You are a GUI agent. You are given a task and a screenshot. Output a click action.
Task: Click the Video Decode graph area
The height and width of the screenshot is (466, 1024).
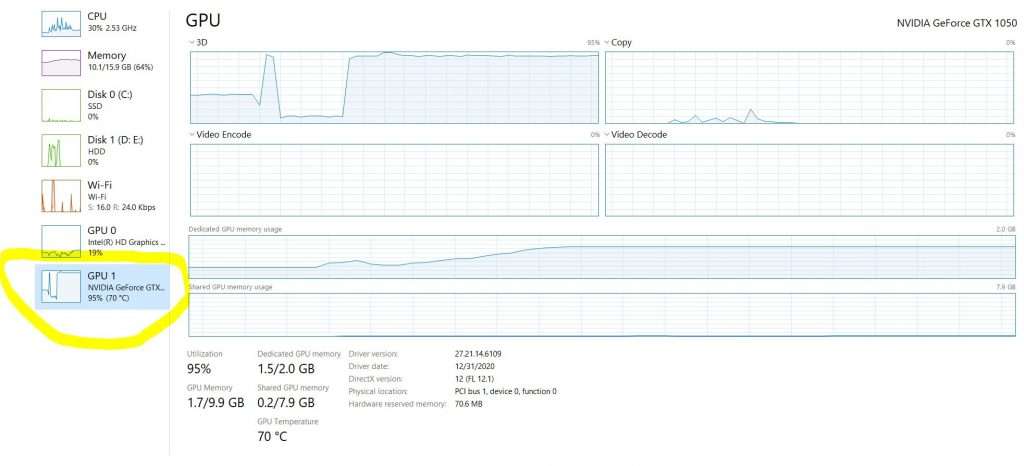click(810, 180)
